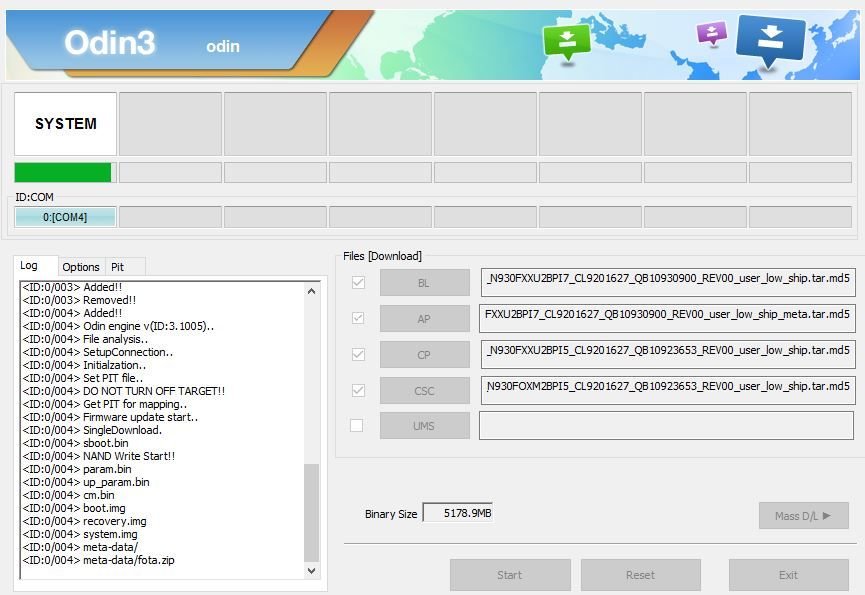
Task: Click log line 'system.img'
Action: [x=80, y=534]
